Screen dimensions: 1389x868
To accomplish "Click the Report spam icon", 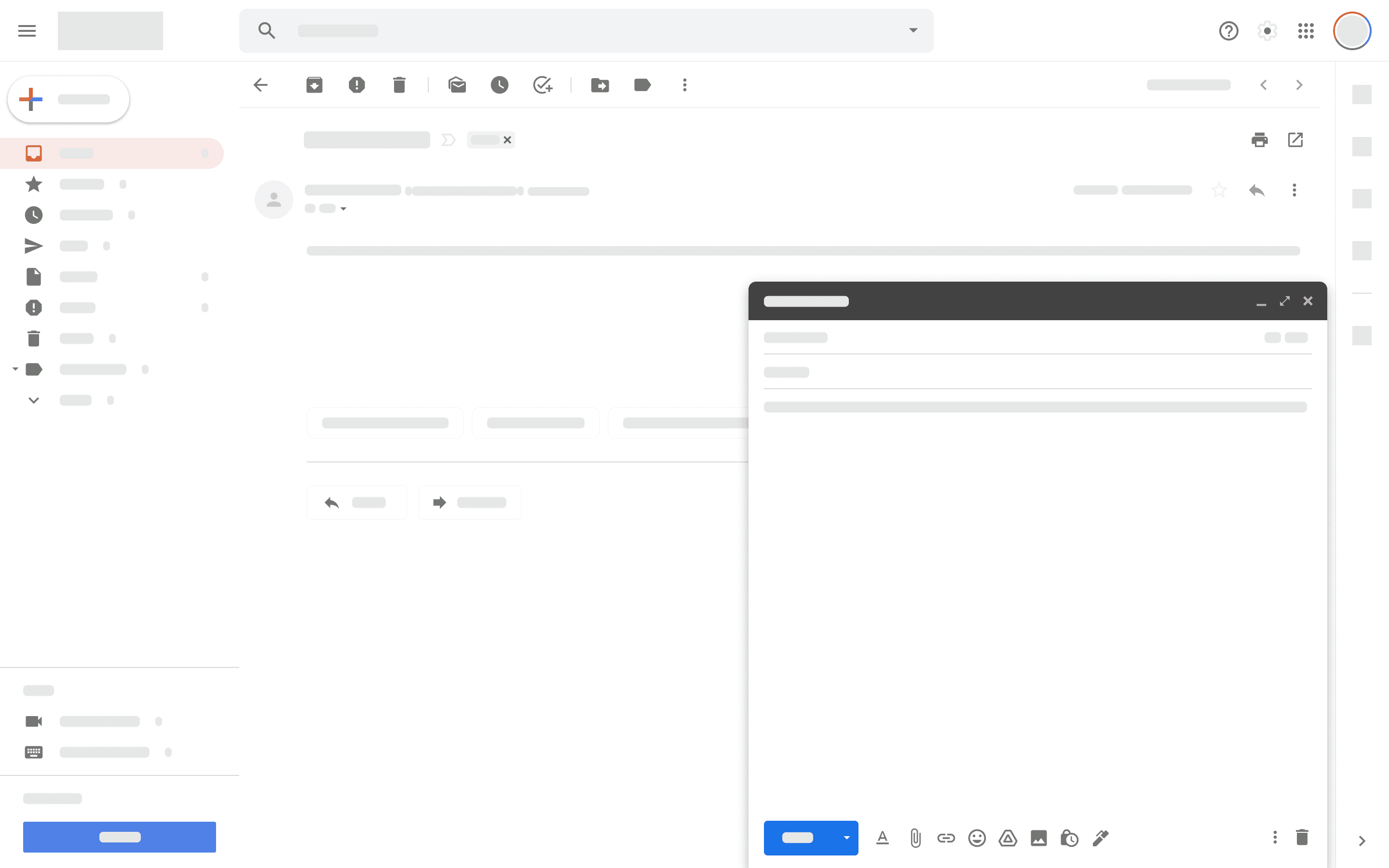I will pyautogui.click(x=356, y=85).
